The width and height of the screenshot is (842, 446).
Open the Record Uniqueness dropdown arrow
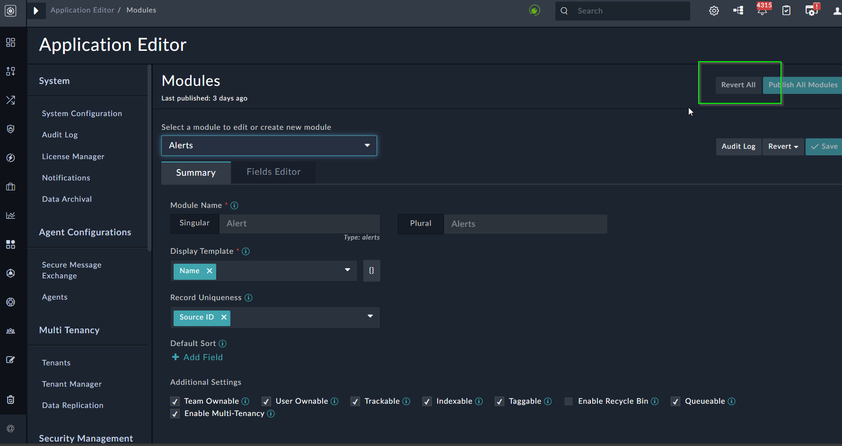pyautogui.click(x=369, y=317)
